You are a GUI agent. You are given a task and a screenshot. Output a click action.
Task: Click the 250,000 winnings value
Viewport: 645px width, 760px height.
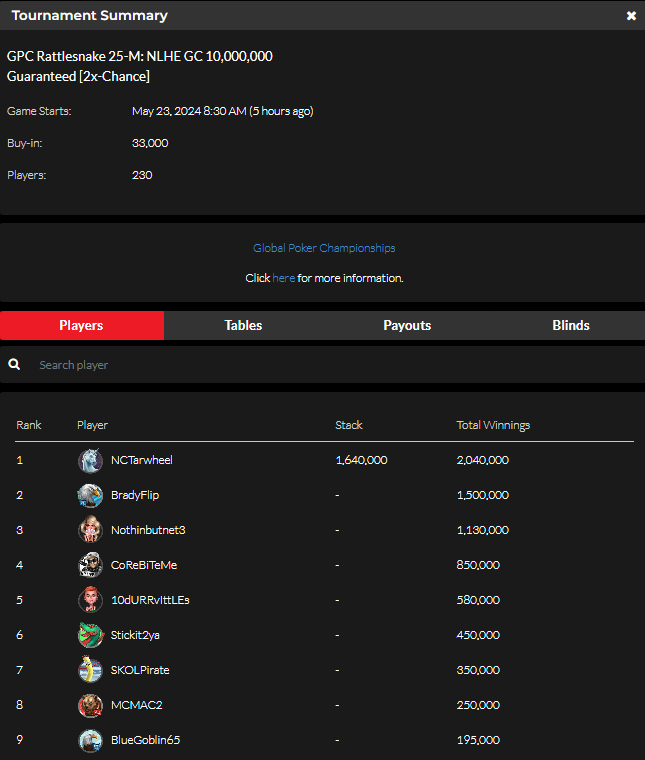(x=478, y=705)
